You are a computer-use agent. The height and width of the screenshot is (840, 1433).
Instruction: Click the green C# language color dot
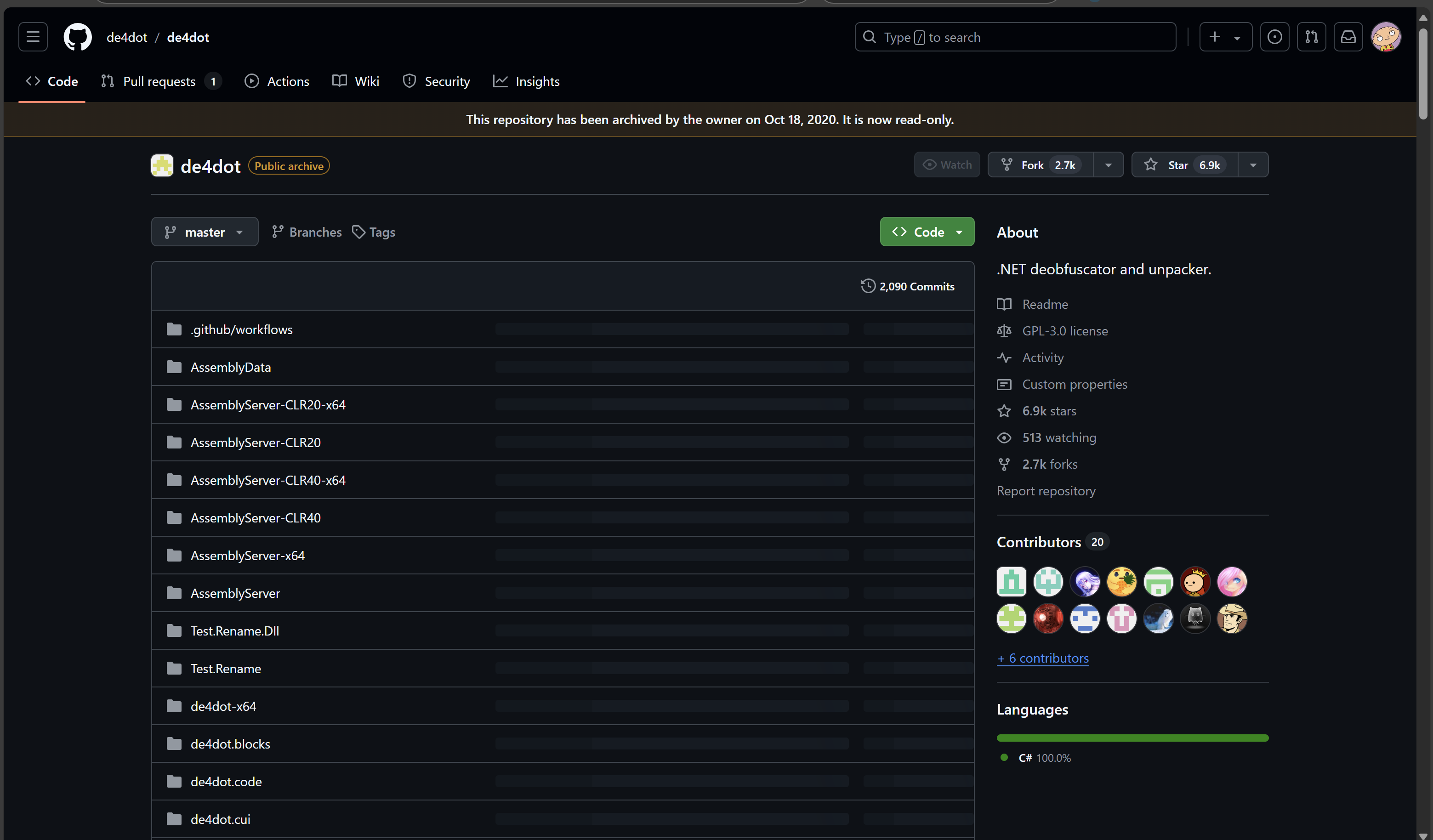[1004, 758]
